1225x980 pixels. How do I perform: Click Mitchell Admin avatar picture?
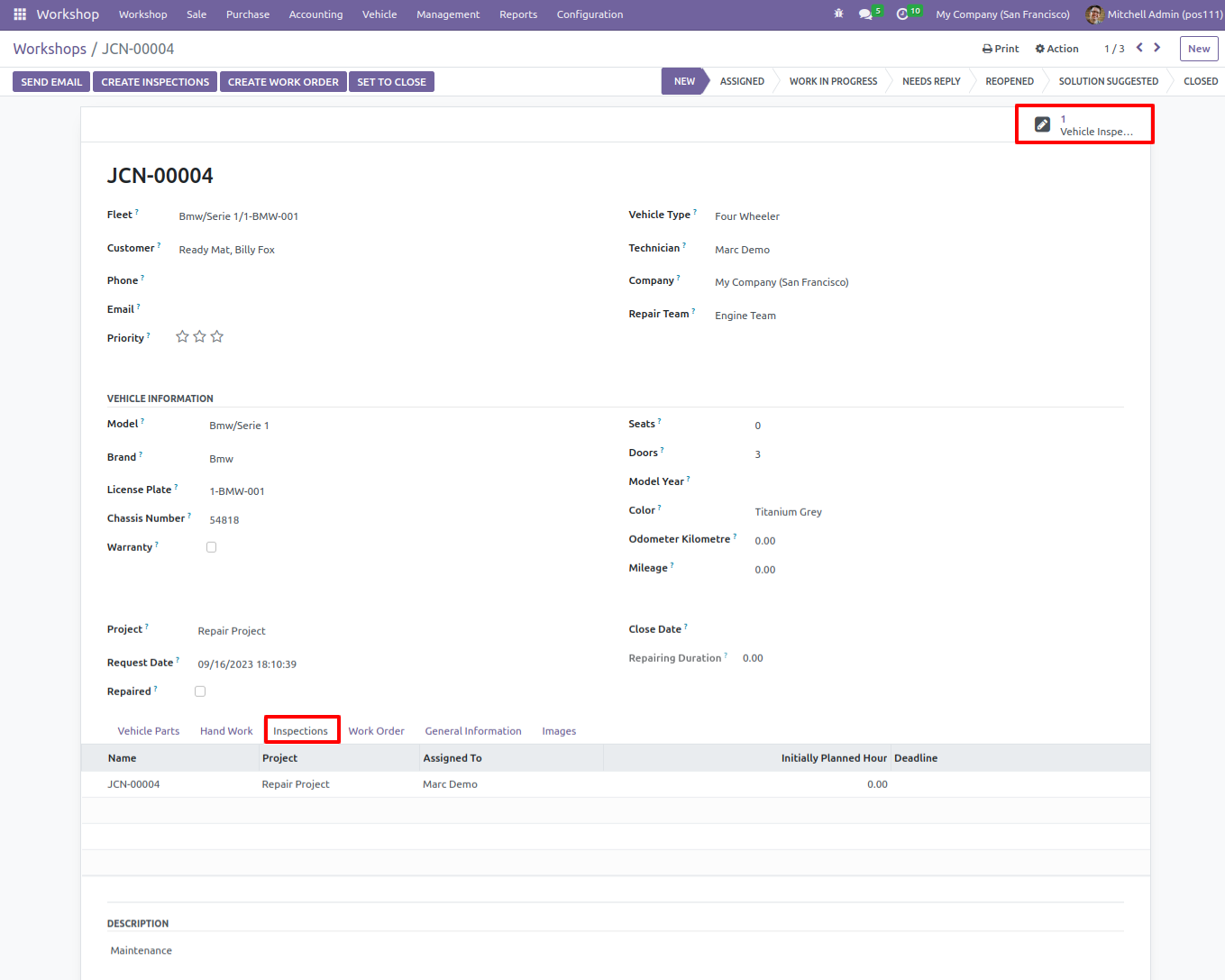1094,14
